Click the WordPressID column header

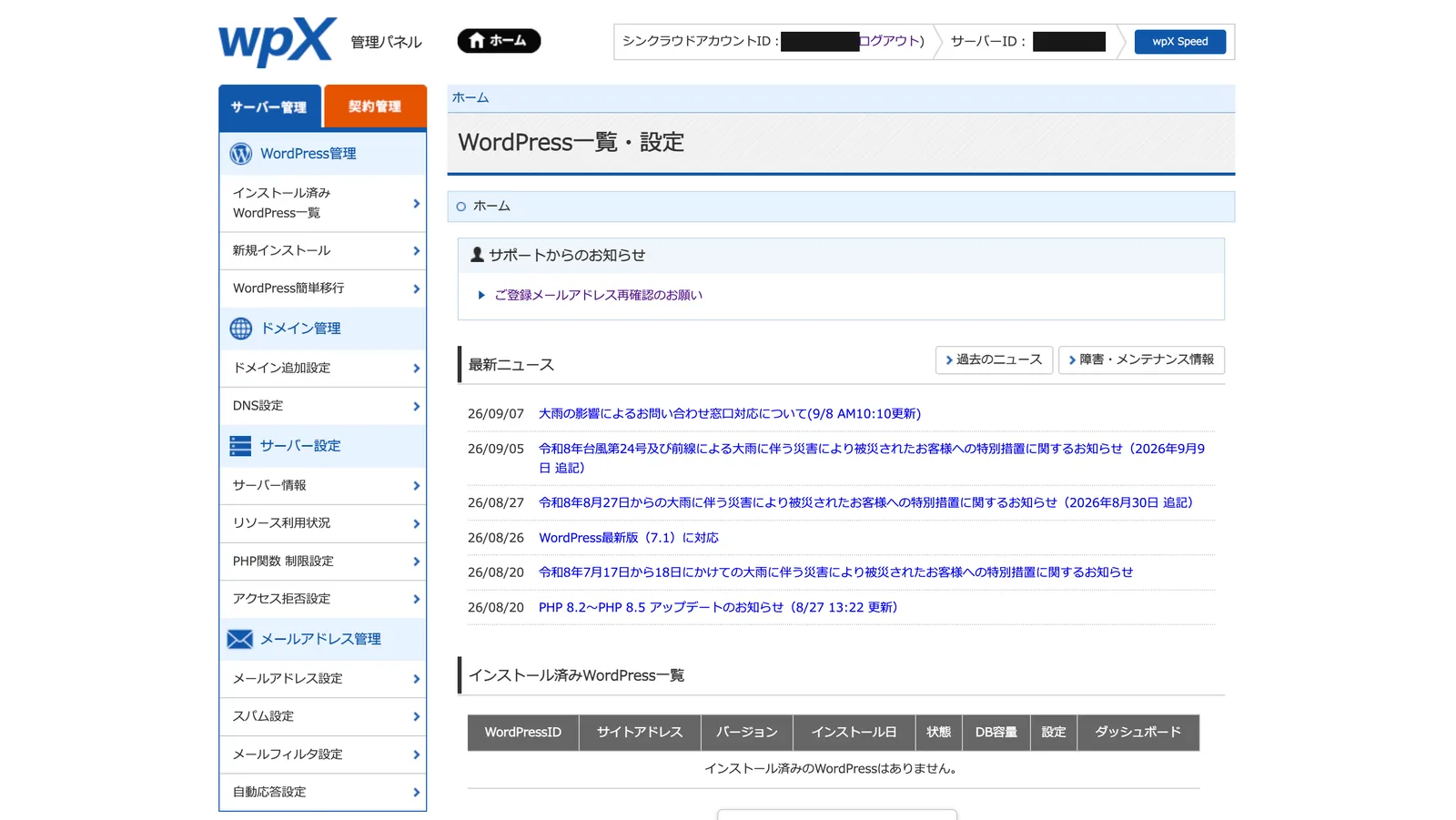coord(523,733)
